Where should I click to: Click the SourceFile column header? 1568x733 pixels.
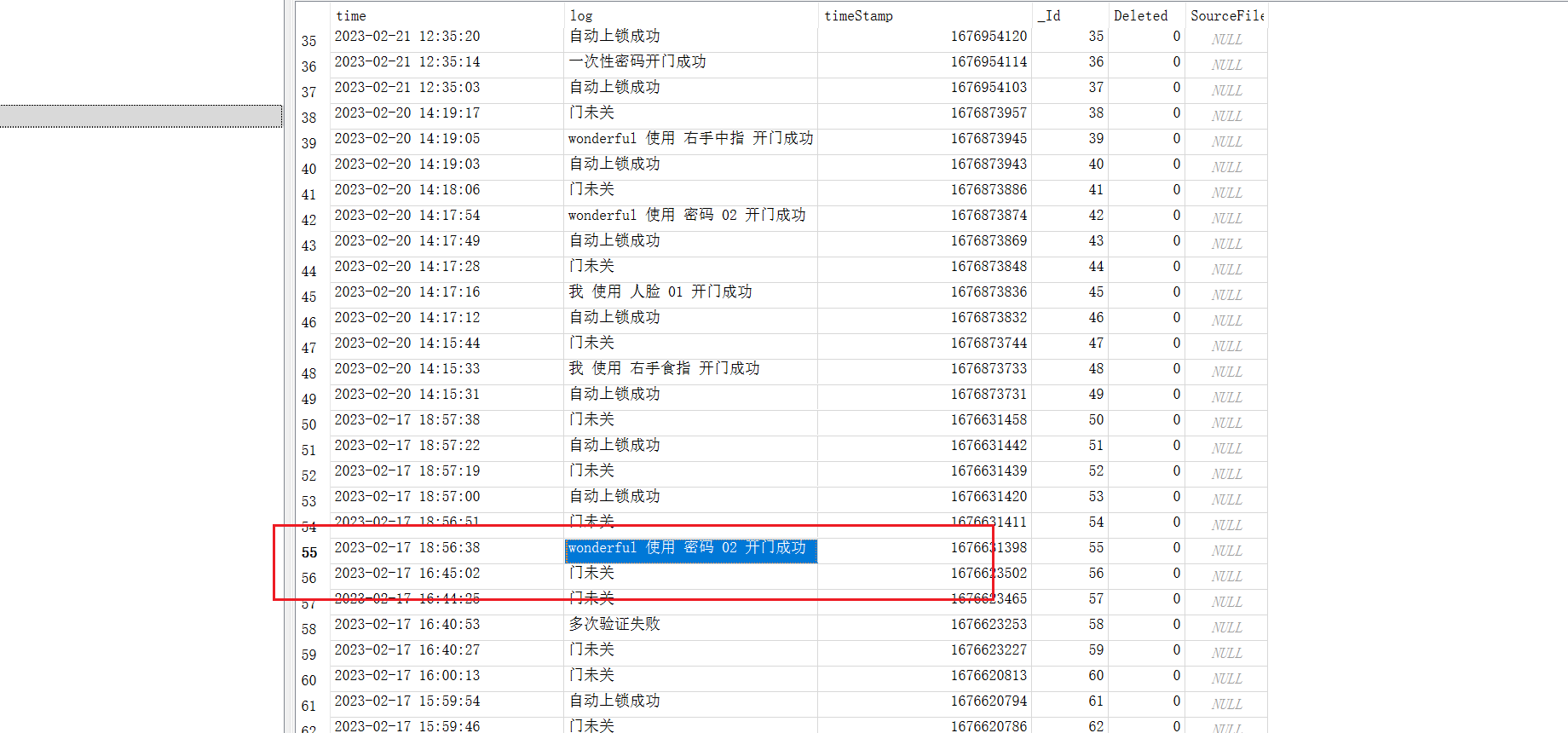[1226, 15]
